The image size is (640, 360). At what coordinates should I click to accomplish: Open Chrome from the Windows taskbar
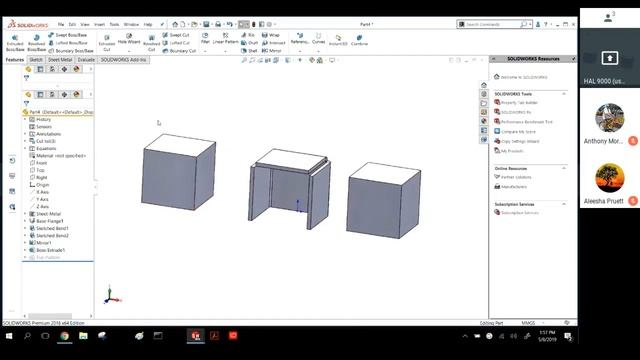pyautogui.click(x=64, y=336)
